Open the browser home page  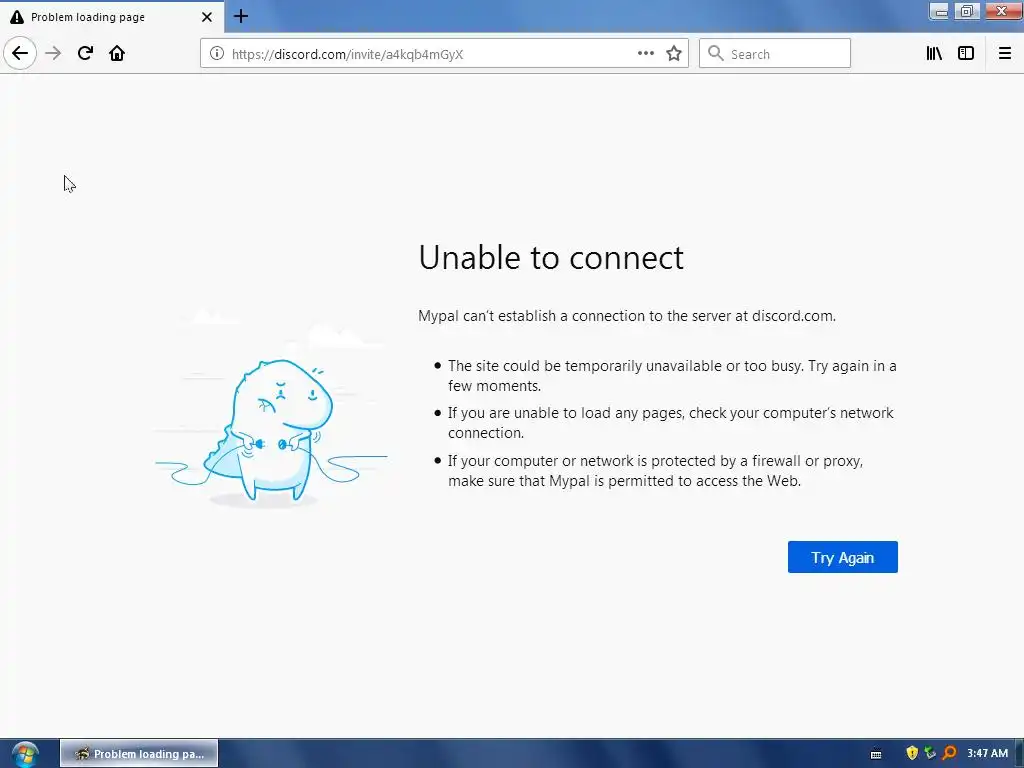click(x=117, y=54)
